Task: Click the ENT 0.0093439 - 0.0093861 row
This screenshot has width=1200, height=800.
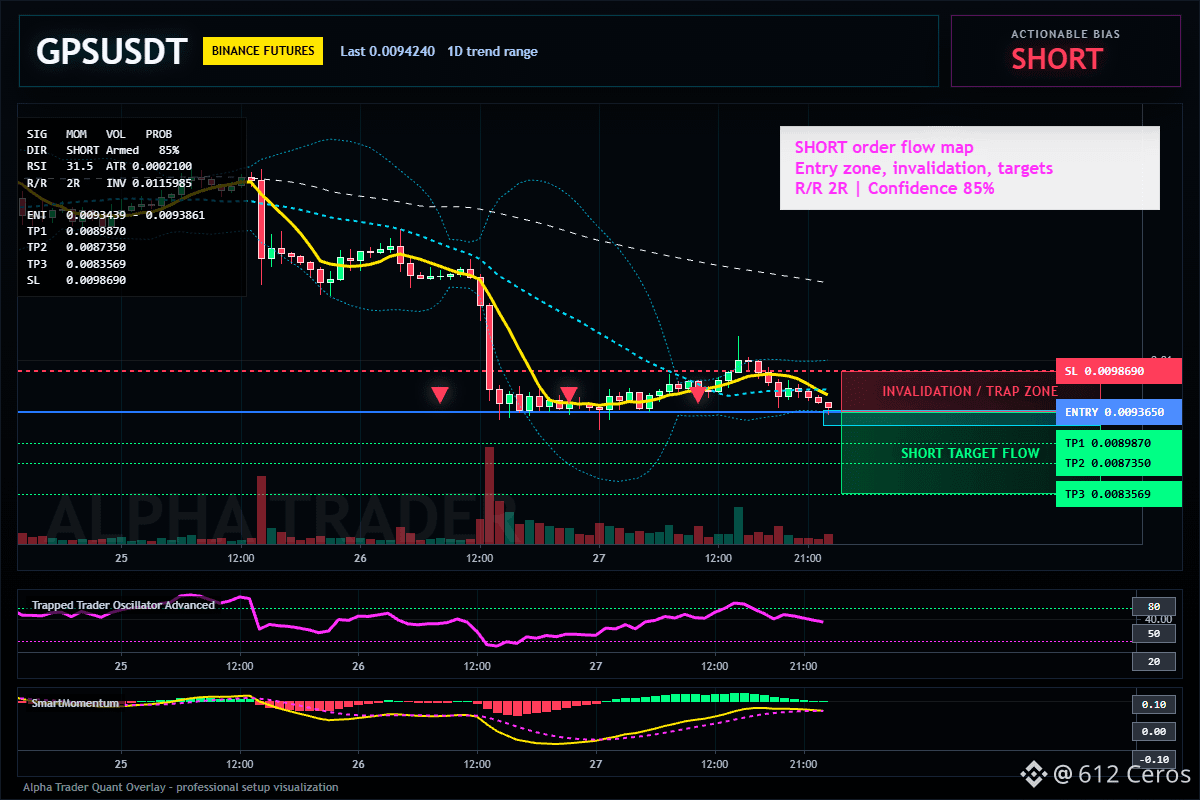Action: (x=116, y=215)
